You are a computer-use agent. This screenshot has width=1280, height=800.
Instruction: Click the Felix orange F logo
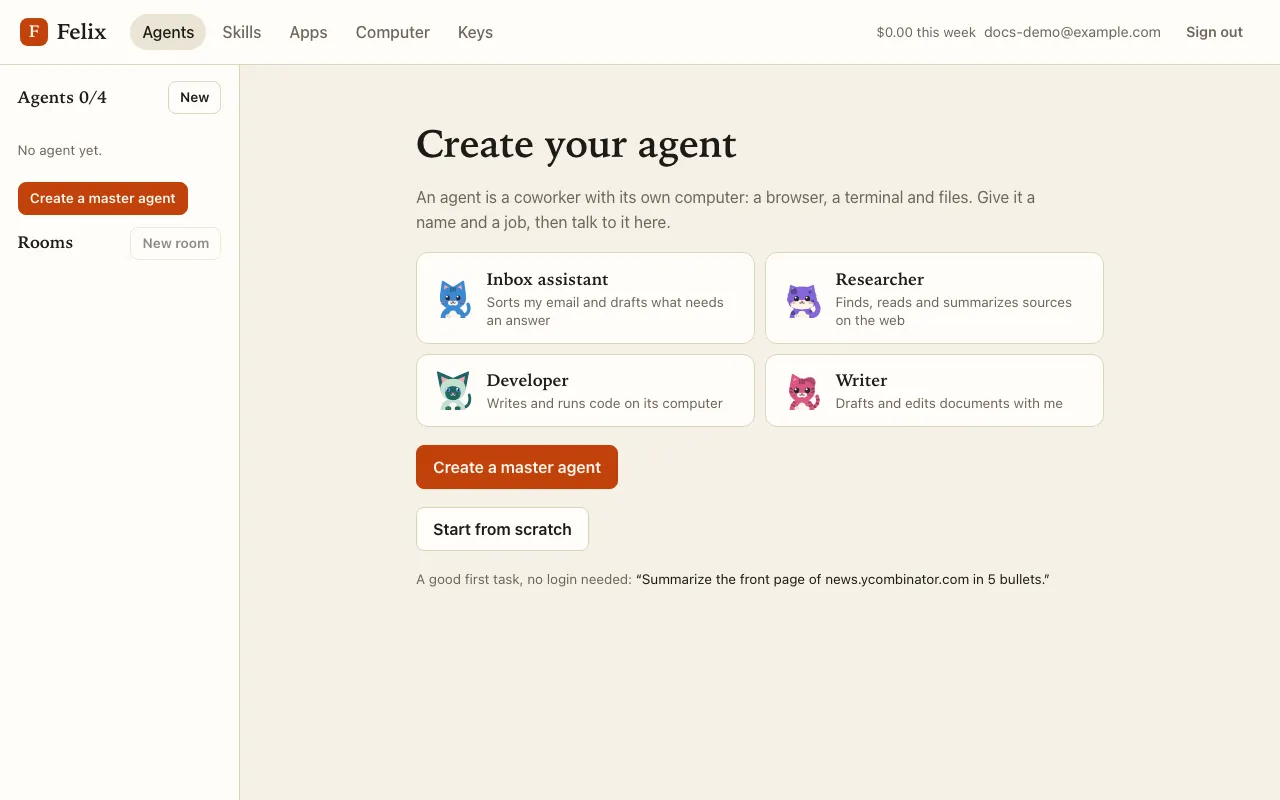coord(34,32)
